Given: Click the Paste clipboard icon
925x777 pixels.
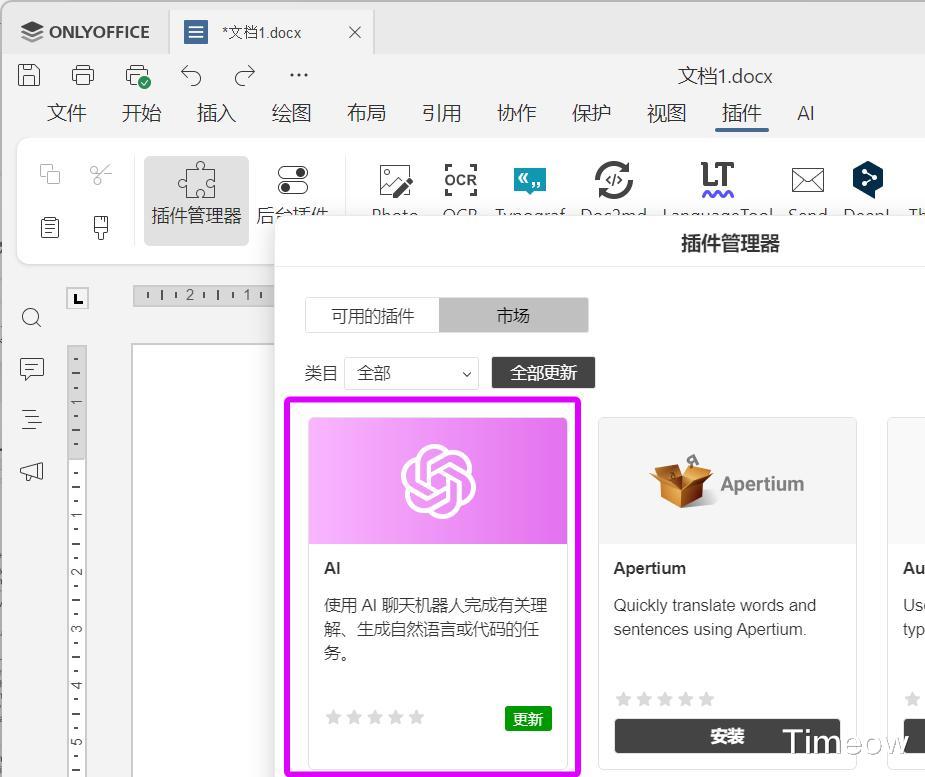Looking at the screenshot, I should 50,227.
